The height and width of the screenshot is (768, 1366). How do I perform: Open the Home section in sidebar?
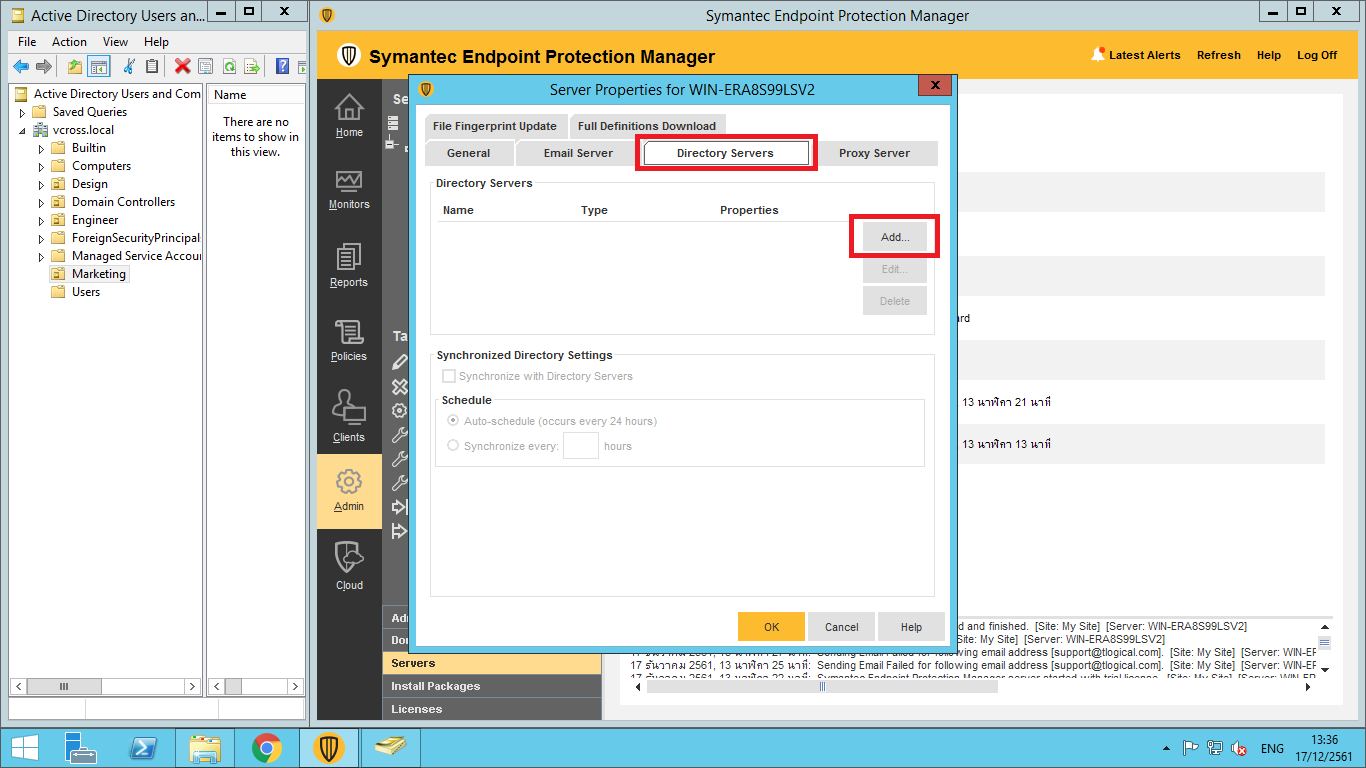(x=349, y=114)
